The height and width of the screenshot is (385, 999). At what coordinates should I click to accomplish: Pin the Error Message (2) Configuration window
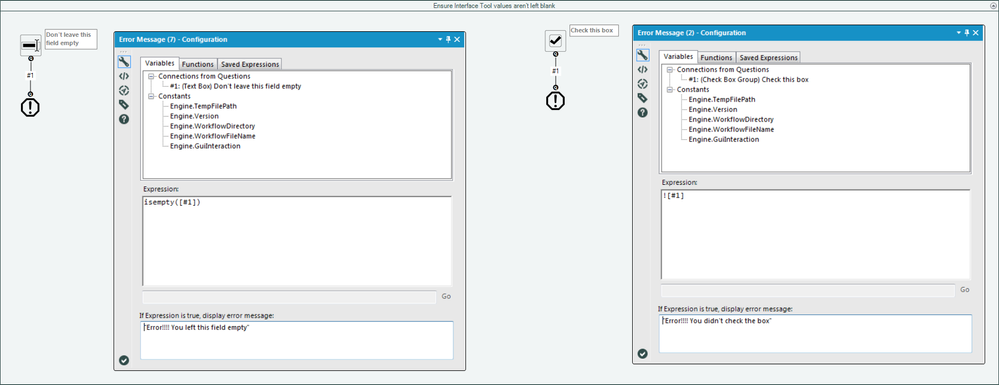(967, 33)
